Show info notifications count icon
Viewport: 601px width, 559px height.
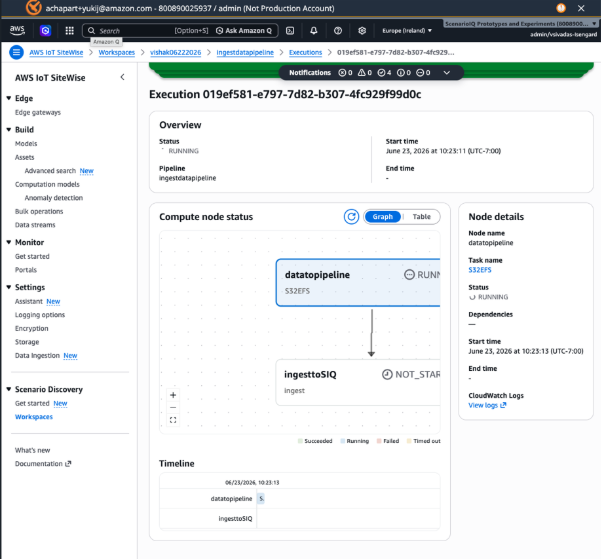pyautogui.click(x=401, y=73)
